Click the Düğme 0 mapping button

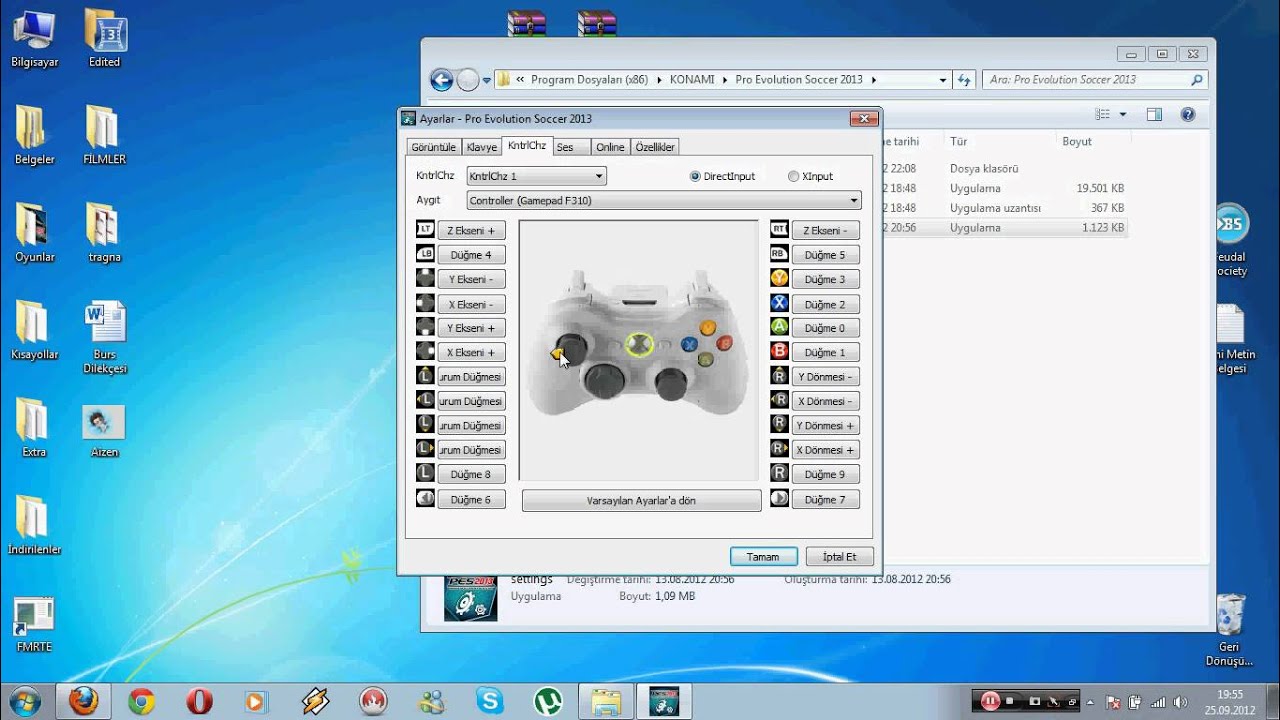[x=826, y=328]
